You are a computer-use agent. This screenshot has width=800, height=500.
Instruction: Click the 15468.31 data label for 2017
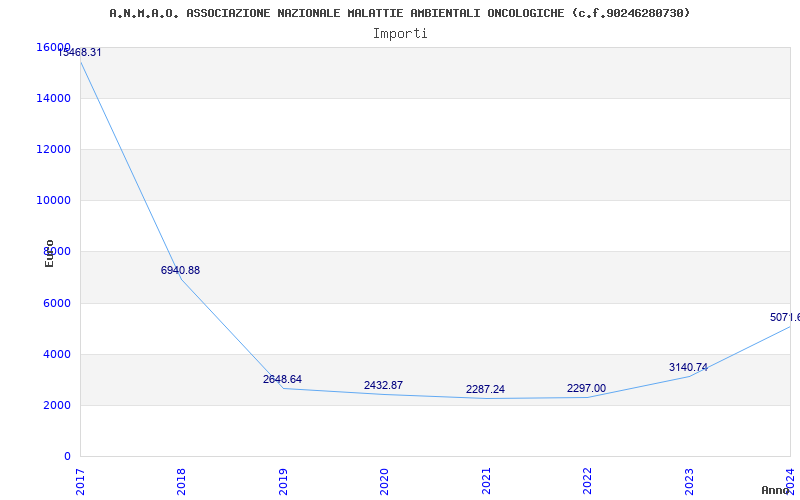tap(80, 52)
